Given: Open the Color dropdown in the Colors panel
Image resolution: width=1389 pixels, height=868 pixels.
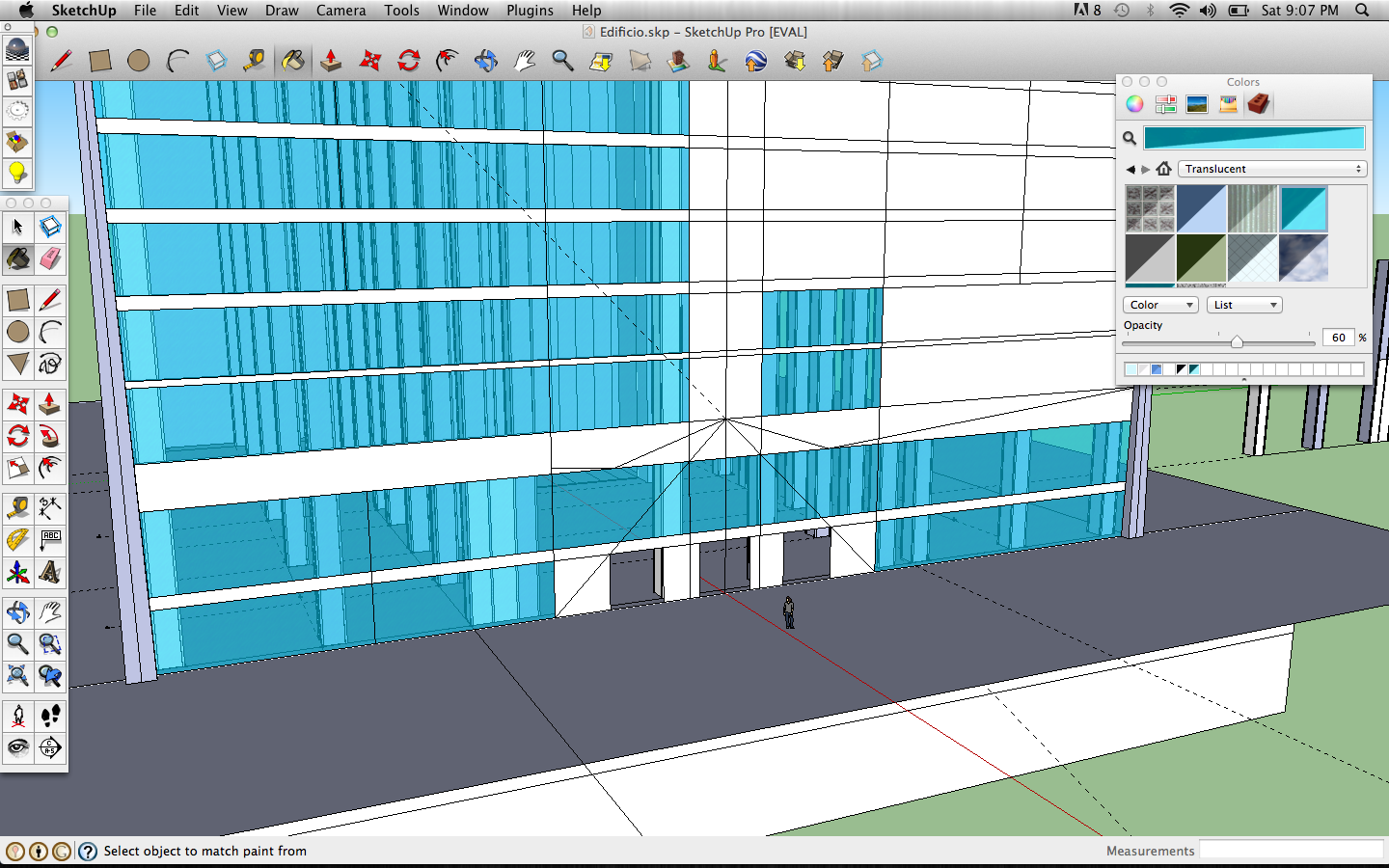Looking at the screenshot, I should 1159,305.
